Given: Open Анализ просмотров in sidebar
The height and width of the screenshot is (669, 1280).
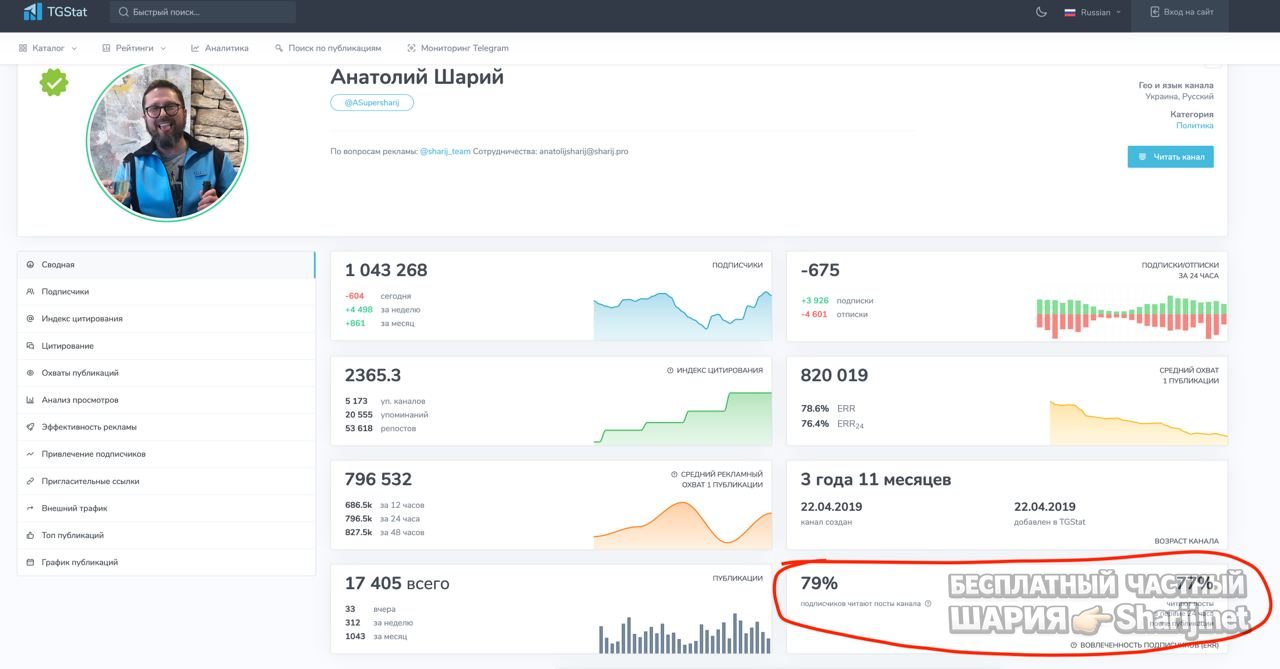Looking at the screenshot, I should coord(166,400).
